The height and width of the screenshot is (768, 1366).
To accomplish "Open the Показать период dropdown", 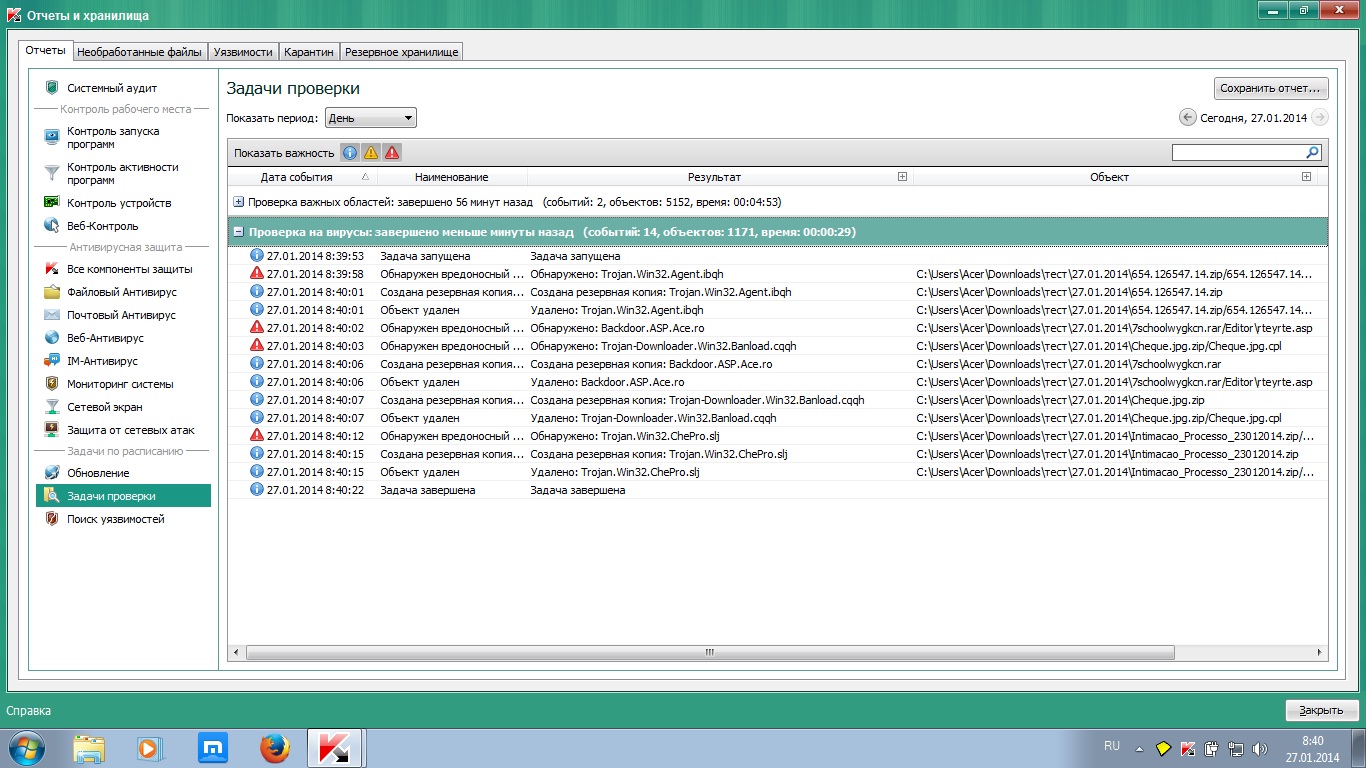I will [370, 118].
